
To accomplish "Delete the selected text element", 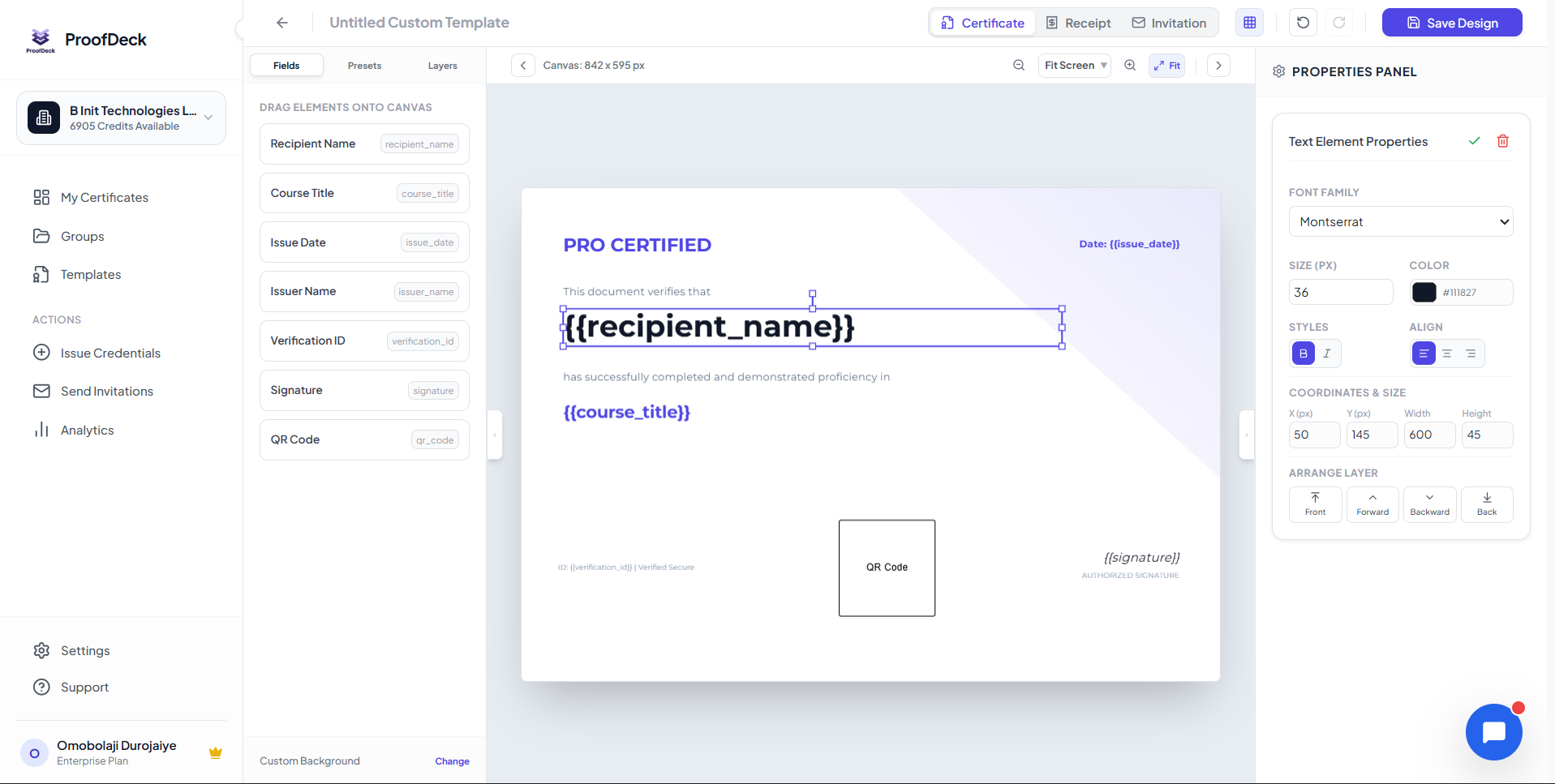I will [1503, 141].
